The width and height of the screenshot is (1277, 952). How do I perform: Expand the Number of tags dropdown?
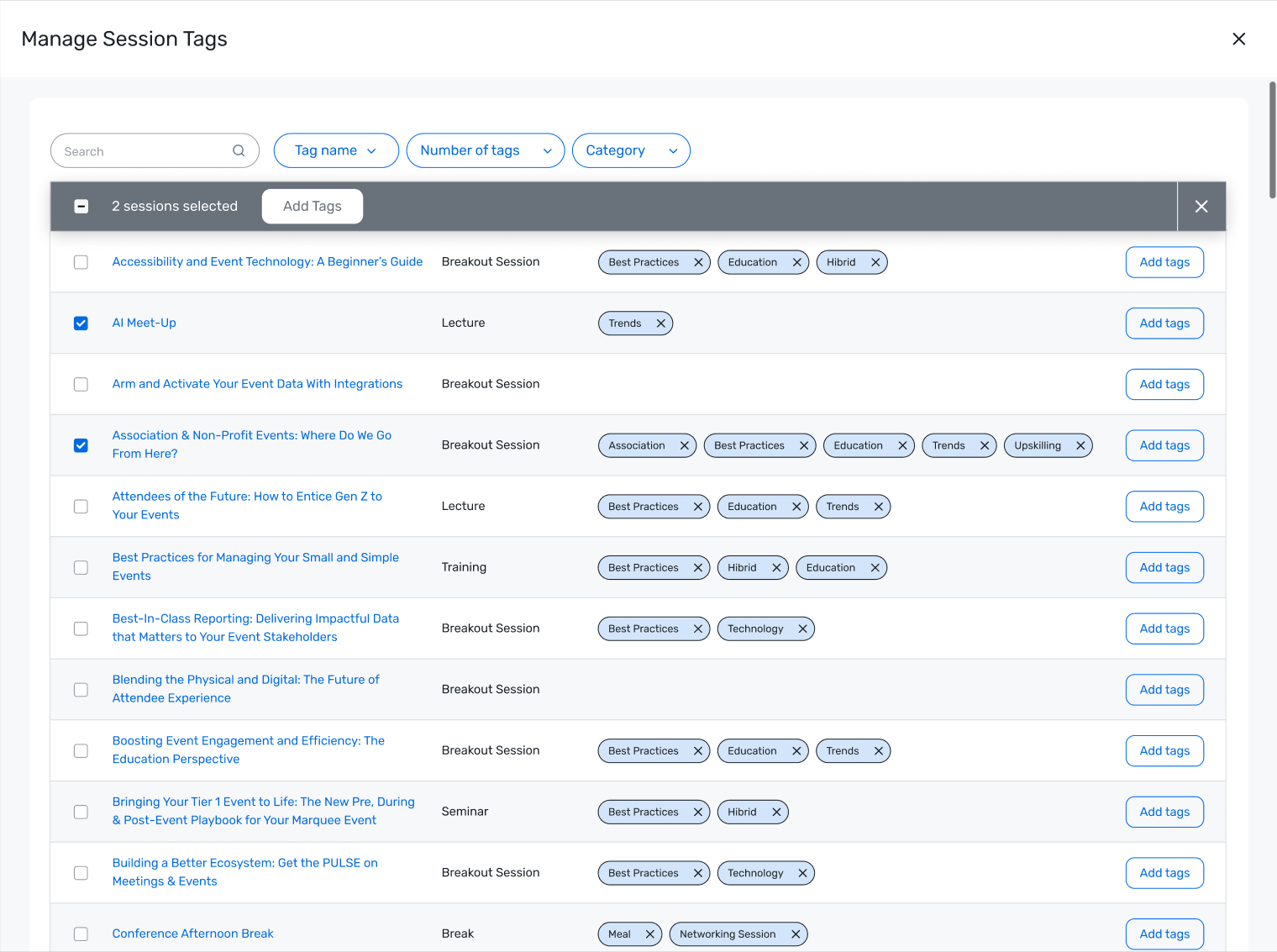click(486, 150)
